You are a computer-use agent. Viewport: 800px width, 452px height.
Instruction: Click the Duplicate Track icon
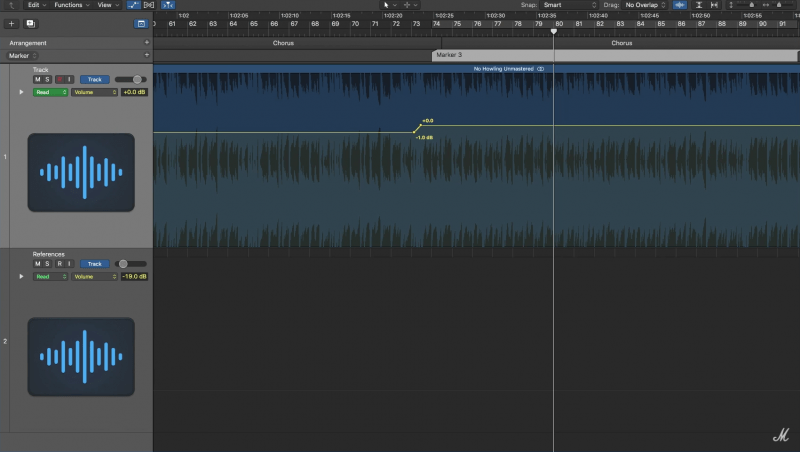tap(30, 23)
